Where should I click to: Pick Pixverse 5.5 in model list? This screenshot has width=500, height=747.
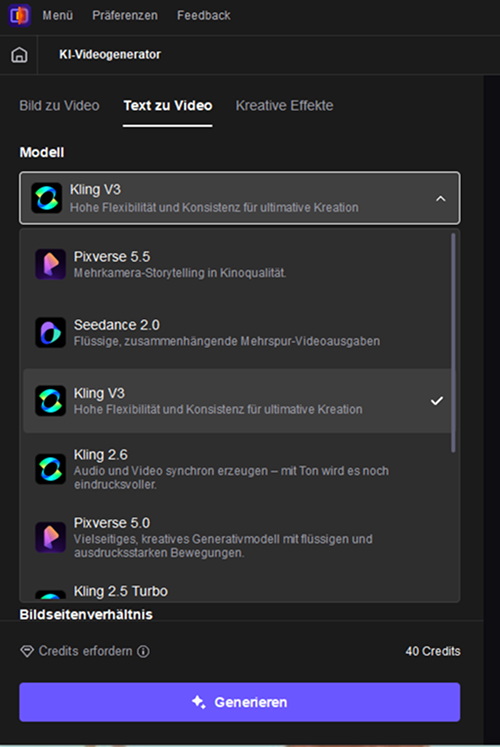click(237, 264)
